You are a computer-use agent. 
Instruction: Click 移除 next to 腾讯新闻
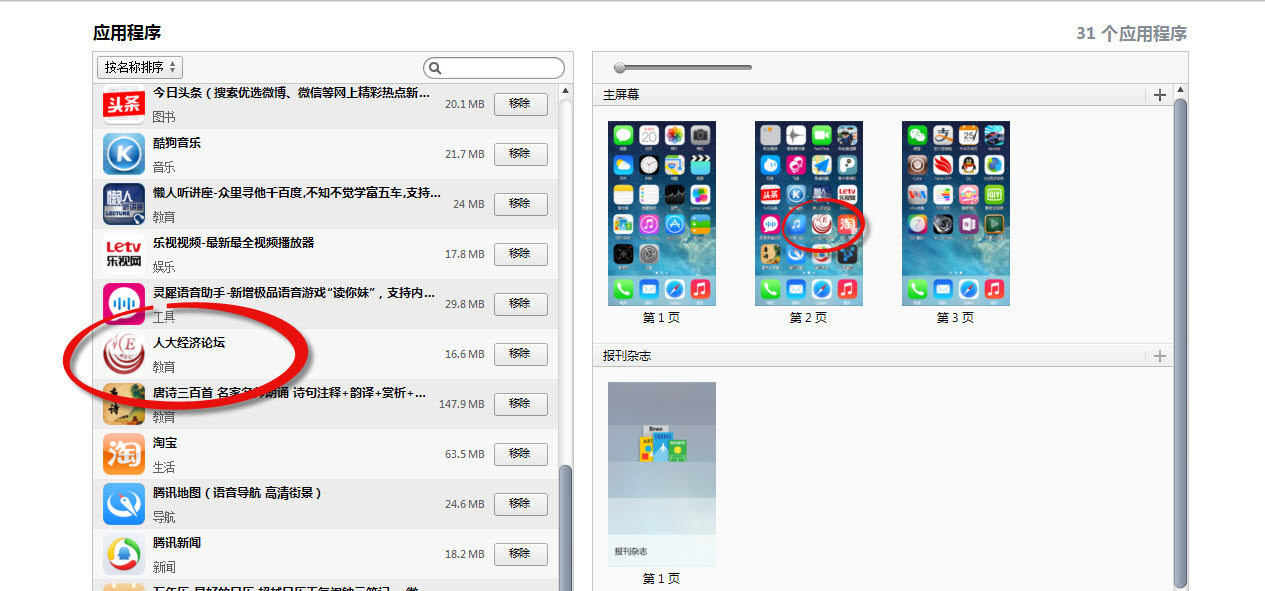click(x=521, y=554)
